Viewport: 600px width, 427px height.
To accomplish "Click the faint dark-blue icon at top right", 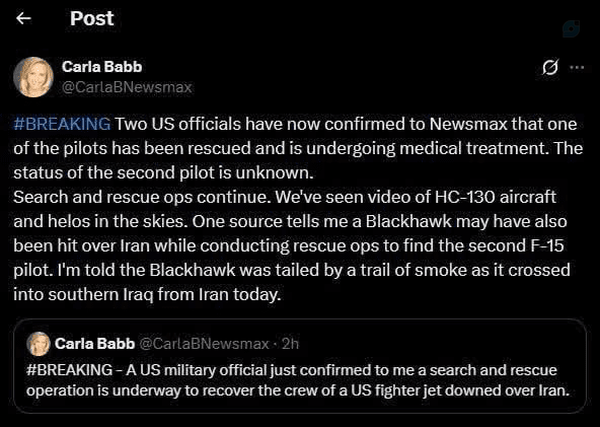I will point(571,29).
